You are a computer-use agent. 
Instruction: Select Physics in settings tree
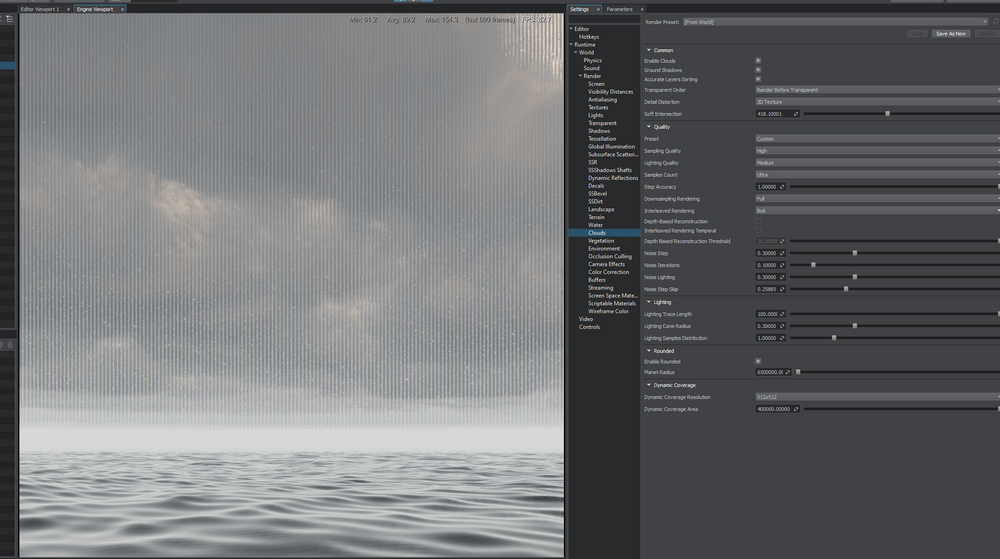[x=592, y=61]
